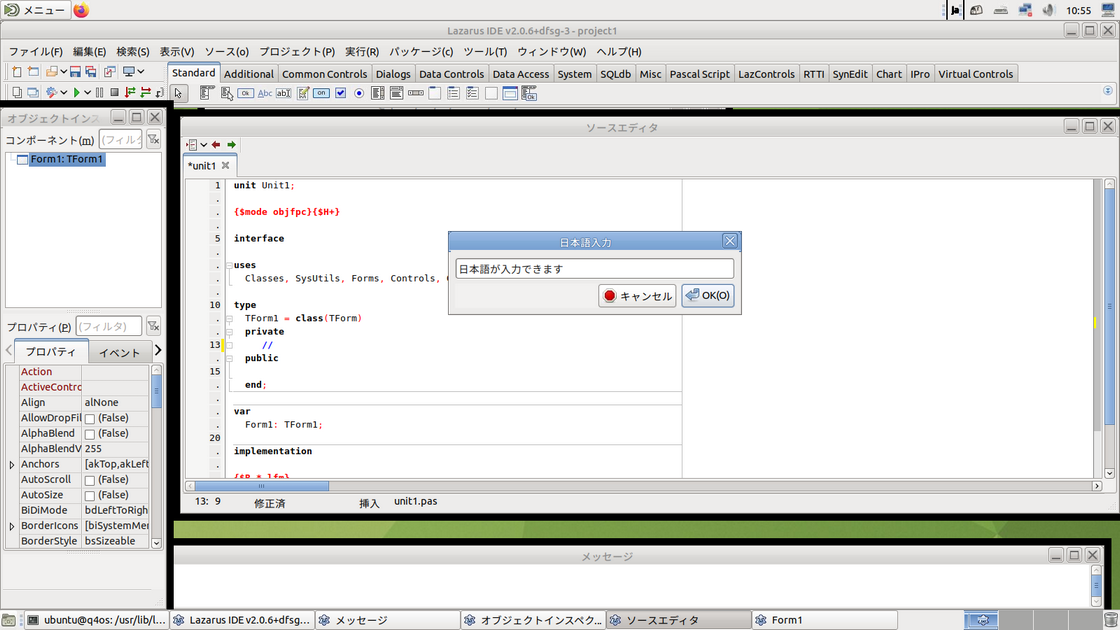Select the TComboBox component icon
Image resolution: width=1120 pixels, height=630 pixels.
395,93
